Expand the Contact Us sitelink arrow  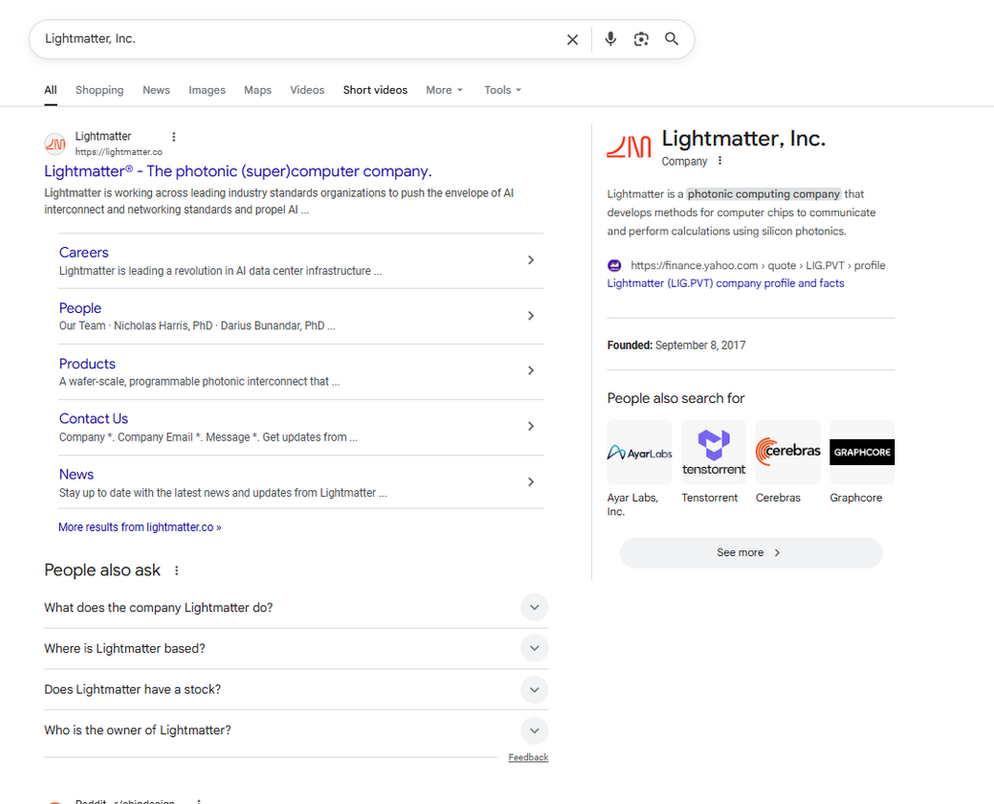[x=531, y=426]
